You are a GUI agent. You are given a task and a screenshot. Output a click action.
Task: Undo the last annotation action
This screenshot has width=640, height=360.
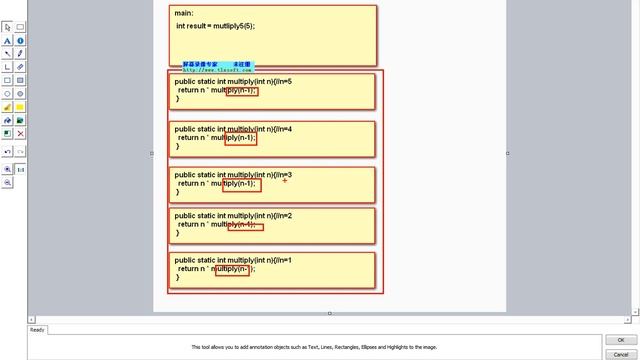pos(7,152)
